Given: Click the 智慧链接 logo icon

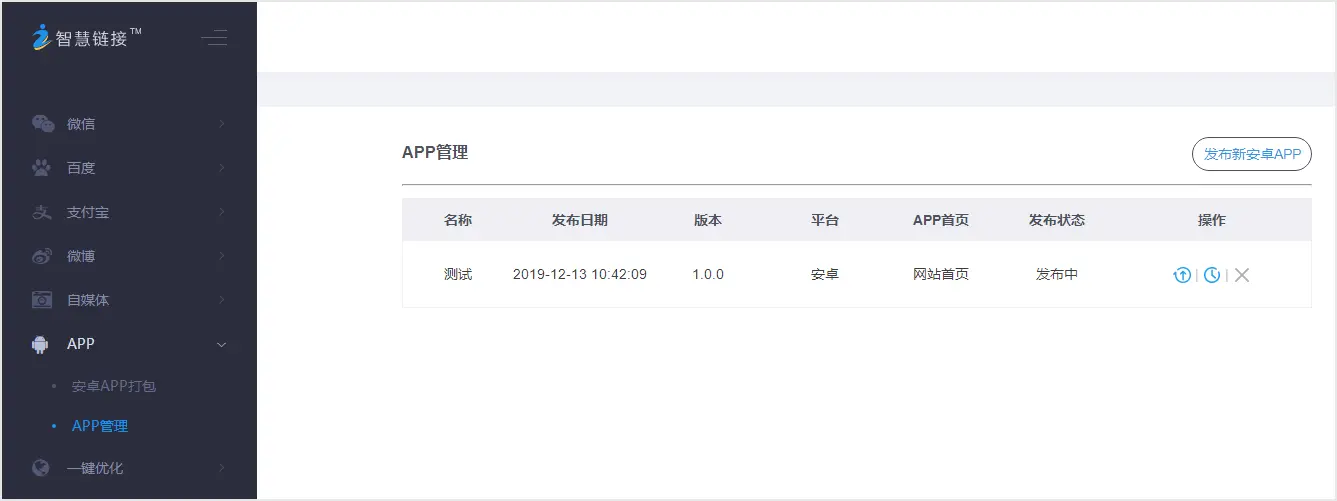Looking at the screenshot, I should coord(41,38).
